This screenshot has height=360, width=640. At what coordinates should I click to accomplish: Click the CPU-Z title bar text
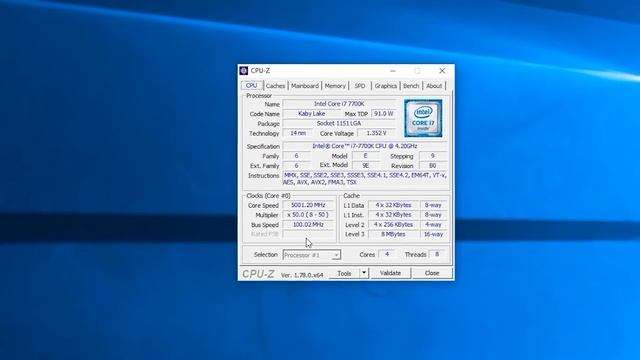(260, 71)
